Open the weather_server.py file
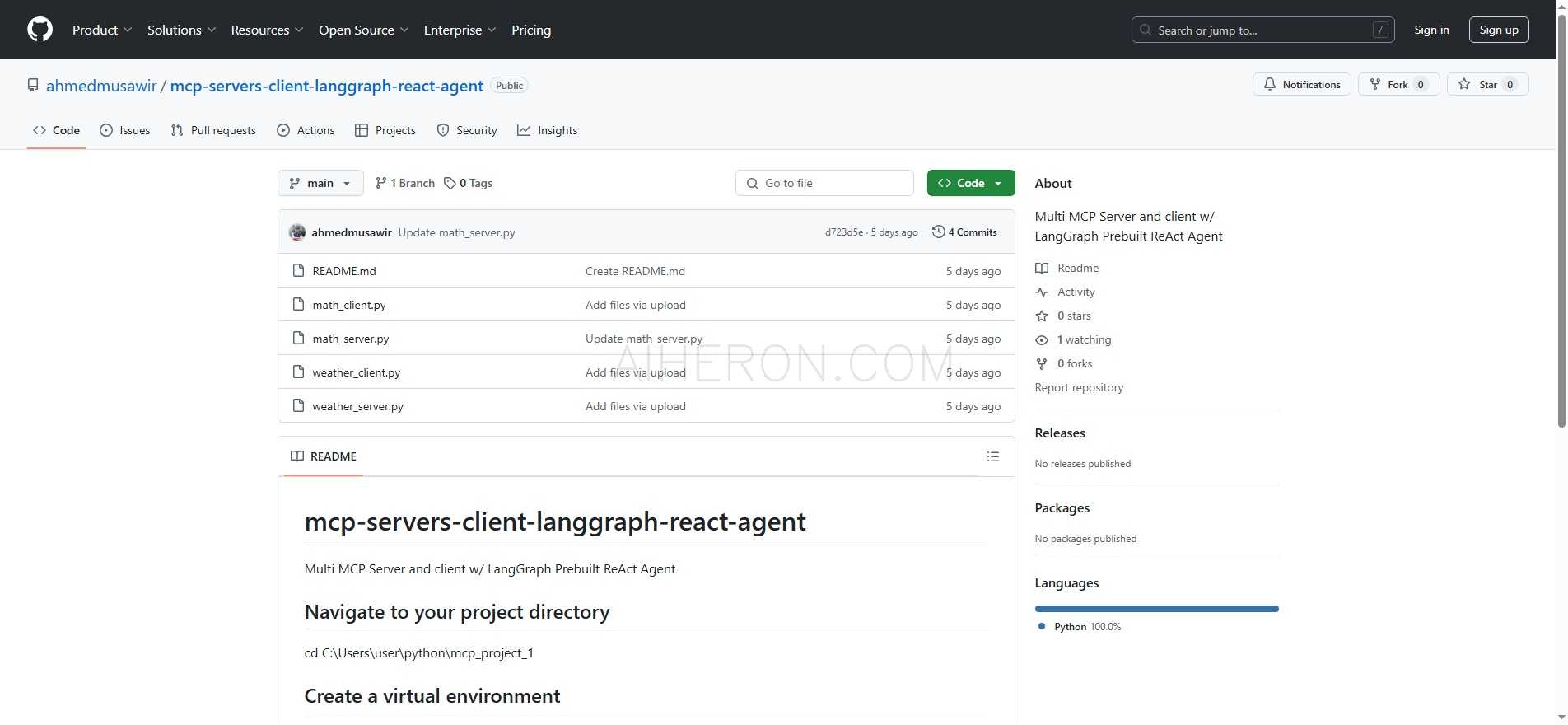 (358, 406)
